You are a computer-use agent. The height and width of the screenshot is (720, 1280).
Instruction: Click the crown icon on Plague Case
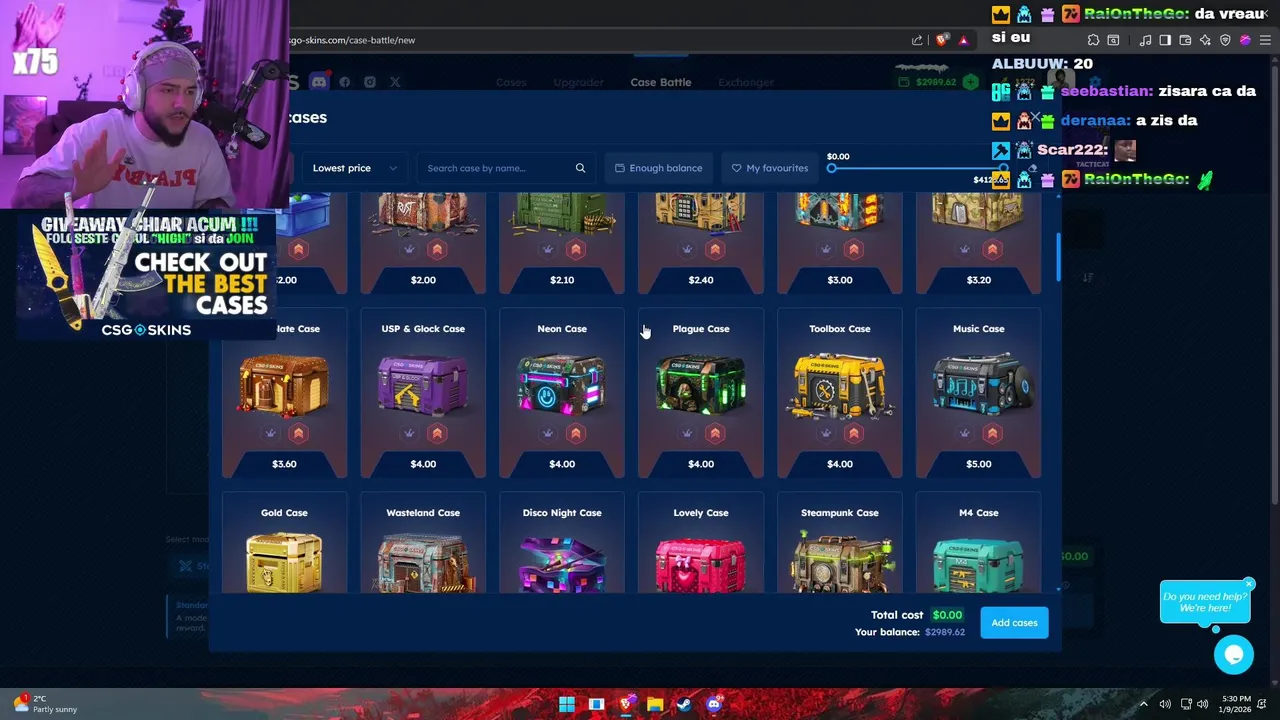687,433
